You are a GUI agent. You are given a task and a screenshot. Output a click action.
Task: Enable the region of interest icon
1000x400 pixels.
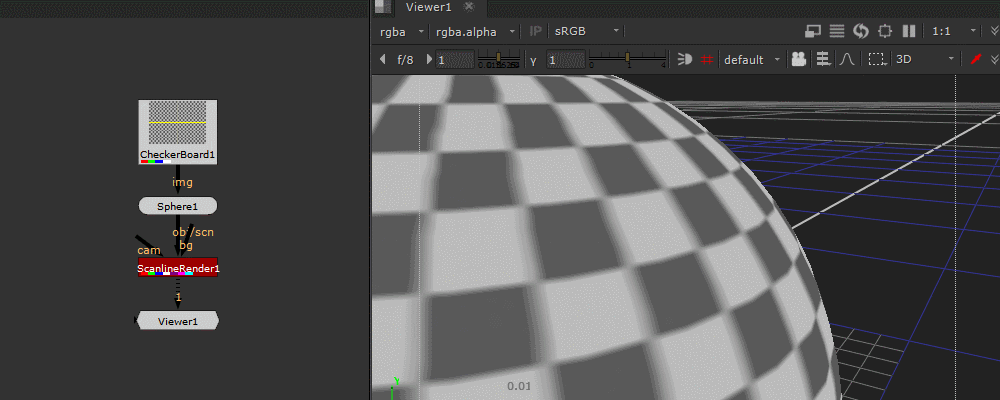885,31
